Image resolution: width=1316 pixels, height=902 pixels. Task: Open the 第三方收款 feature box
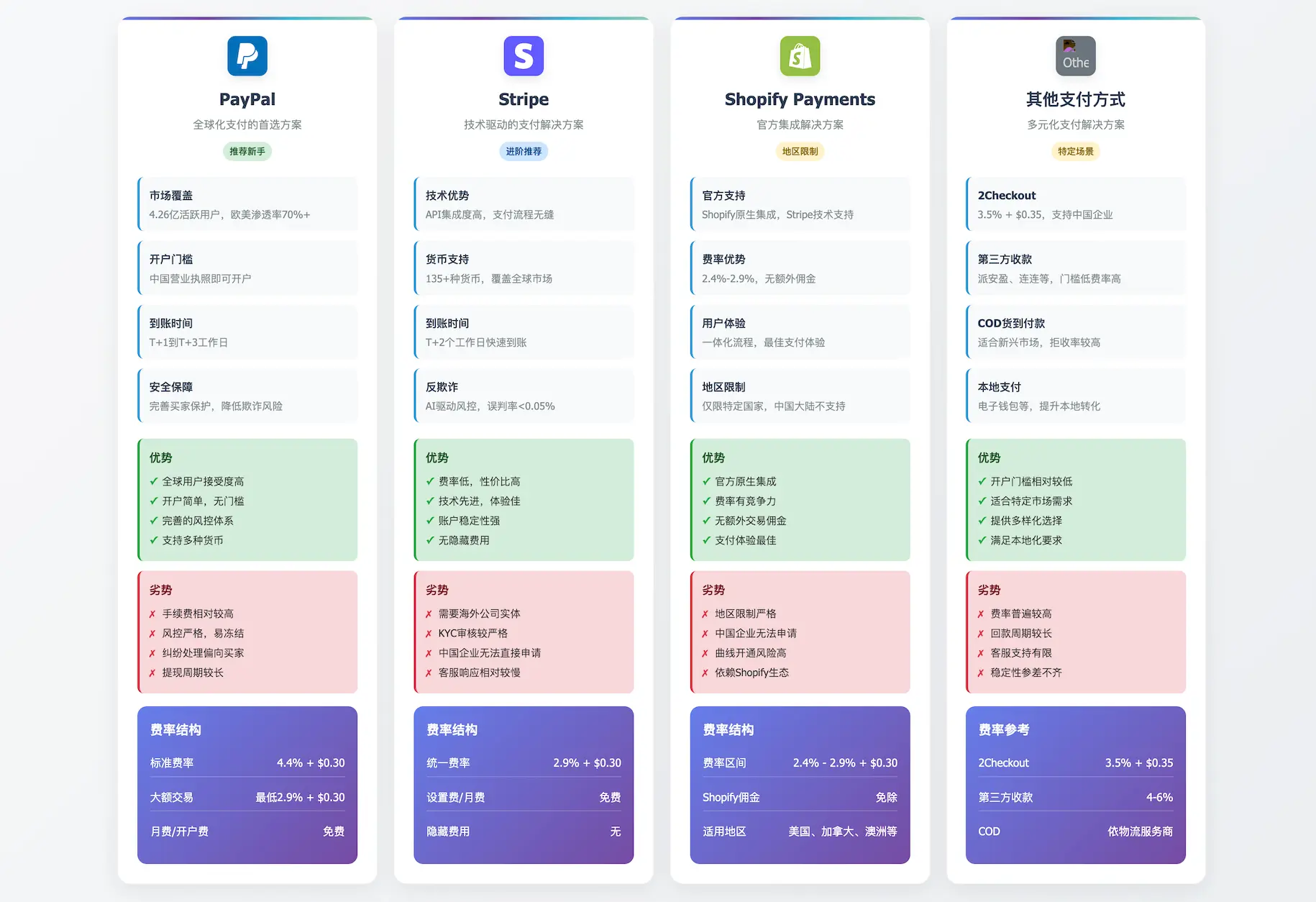point(1076,268)
